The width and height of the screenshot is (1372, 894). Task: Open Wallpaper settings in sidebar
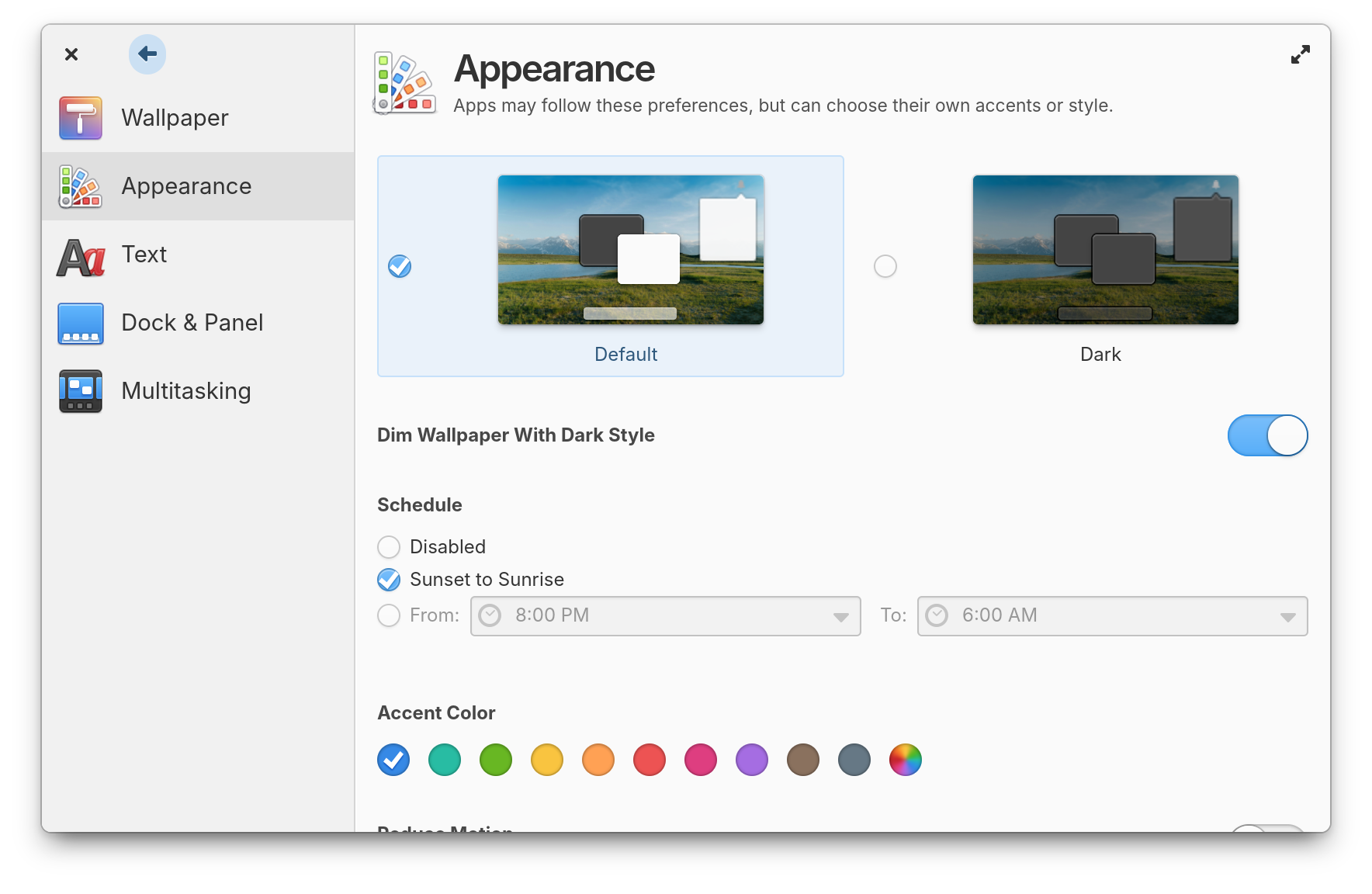point(198,118)
